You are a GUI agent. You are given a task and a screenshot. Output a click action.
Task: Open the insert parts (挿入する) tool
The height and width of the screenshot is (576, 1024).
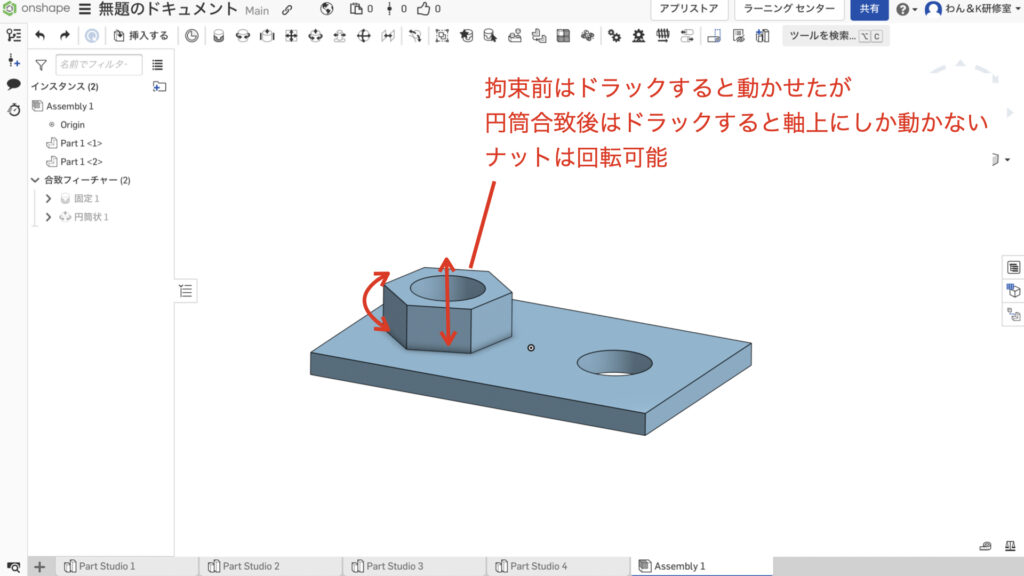[141, 36]
